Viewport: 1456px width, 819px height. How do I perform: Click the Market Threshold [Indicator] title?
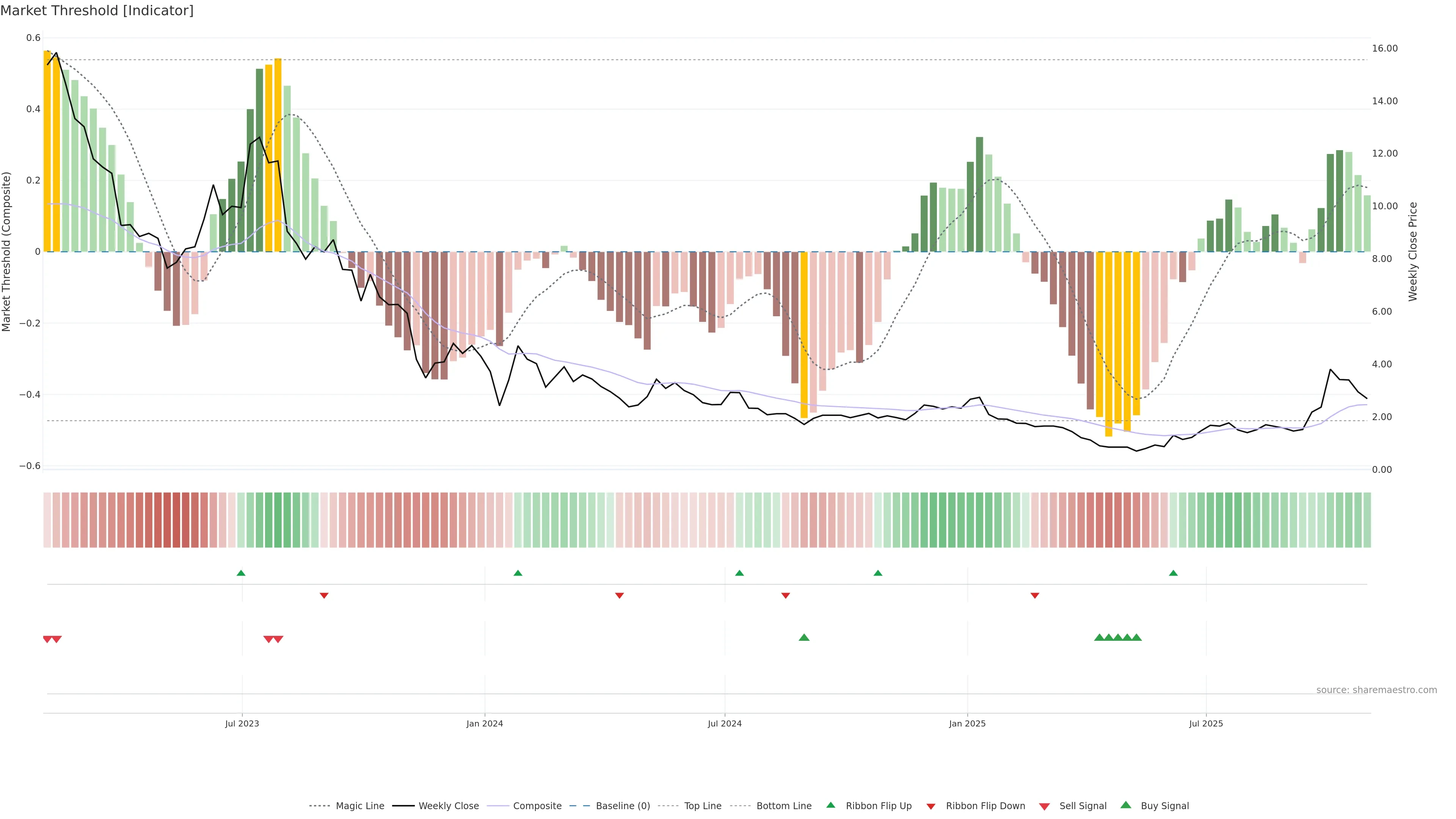(97, 11)
